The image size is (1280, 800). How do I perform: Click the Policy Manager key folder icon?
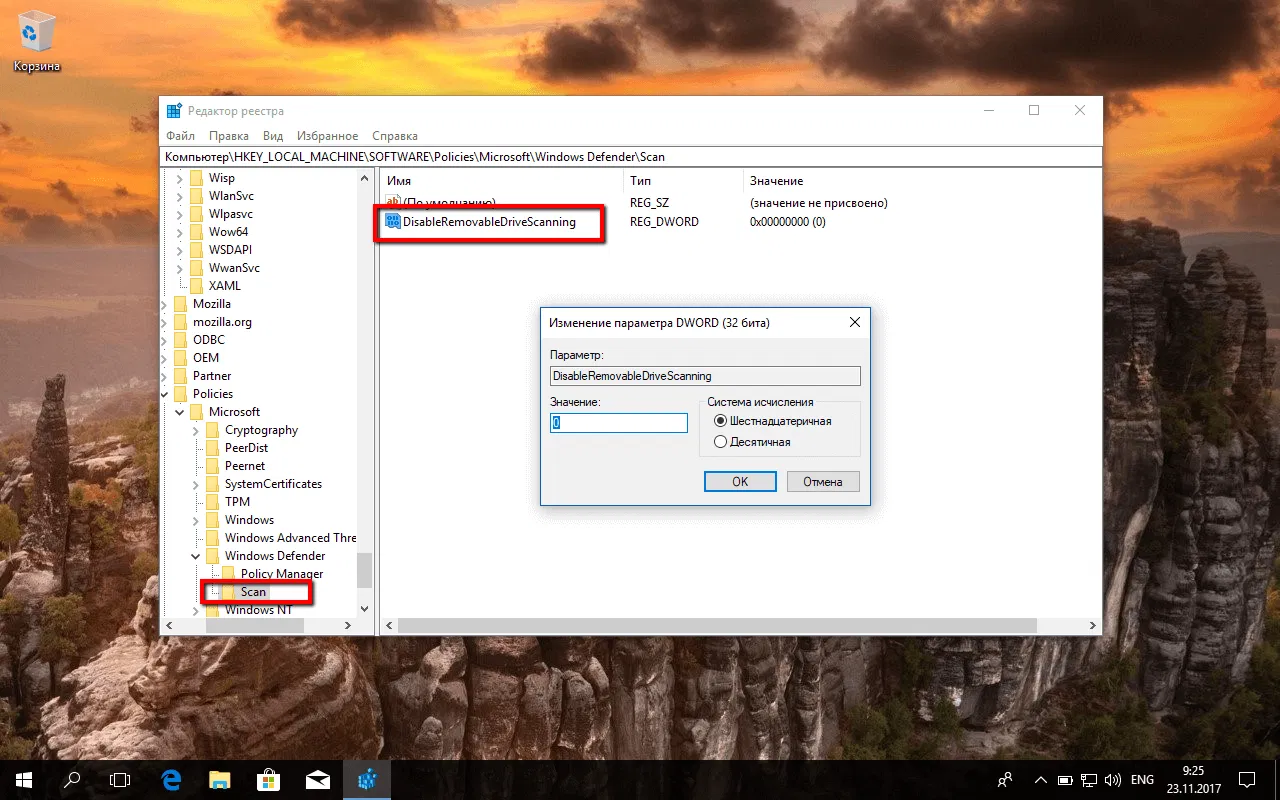pyautogui.click(x=228, y=574)
